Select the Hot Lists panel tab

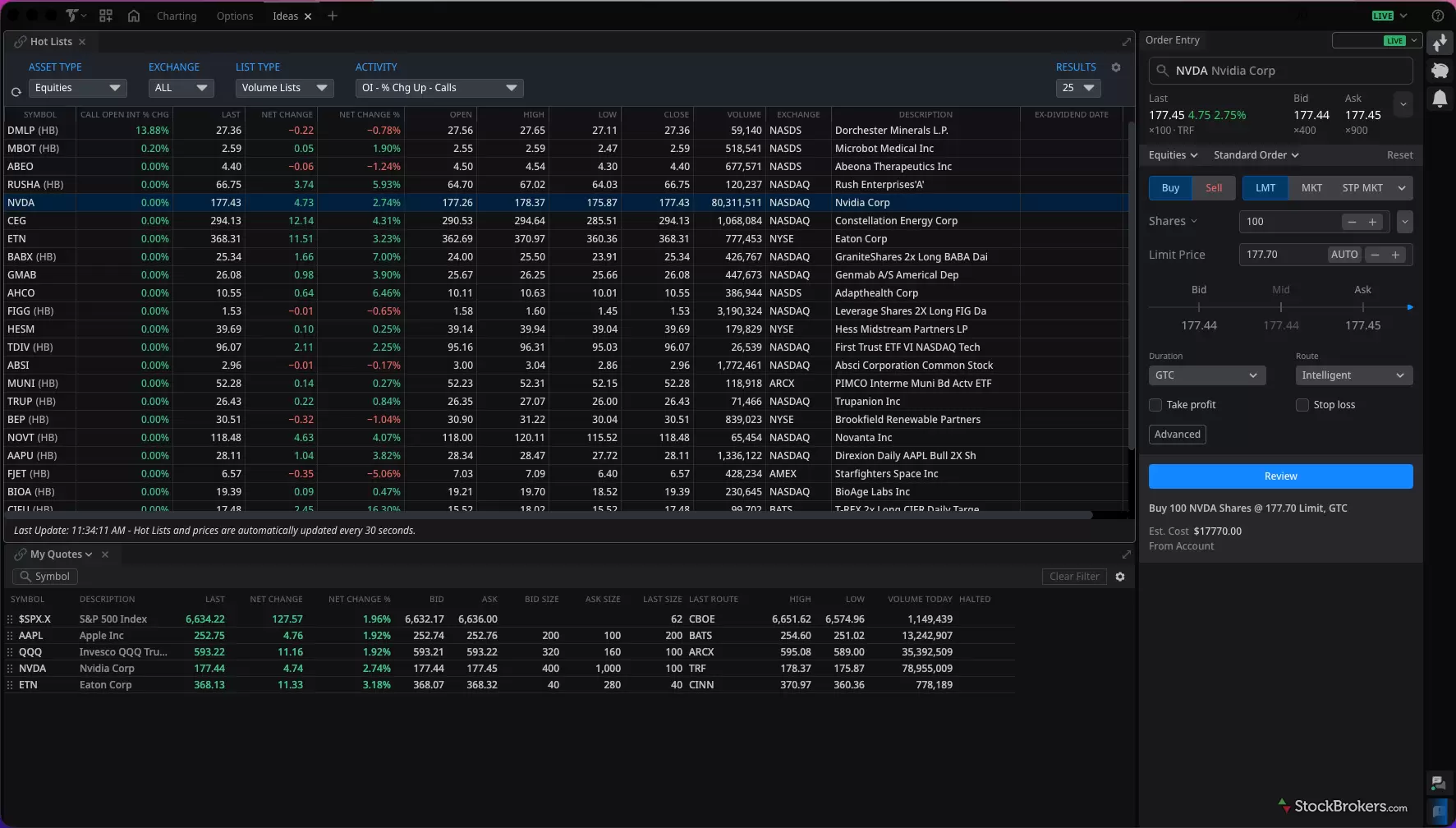pos(51,42)
